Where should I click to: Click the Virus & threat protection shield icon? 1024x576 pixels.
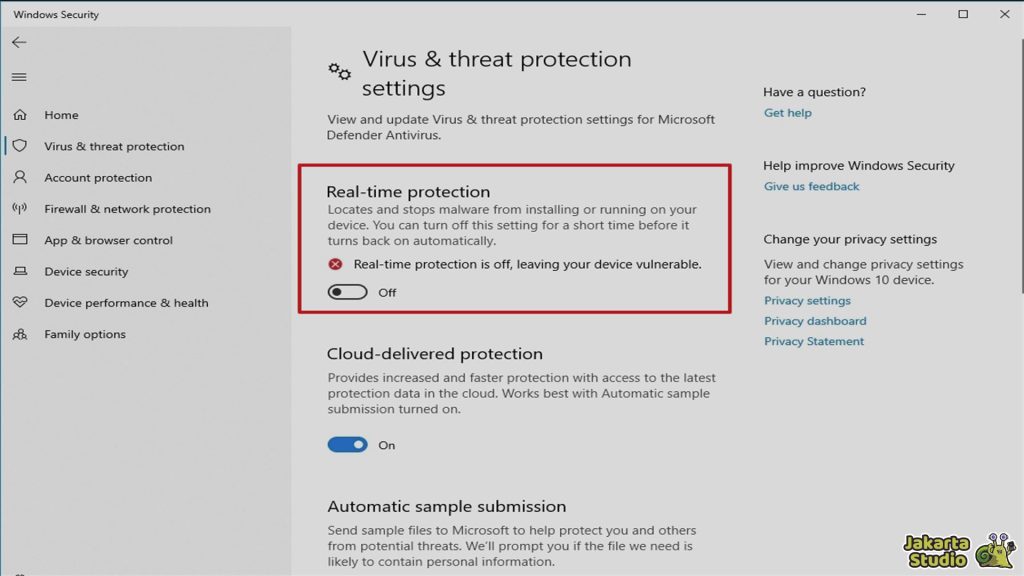20,146
